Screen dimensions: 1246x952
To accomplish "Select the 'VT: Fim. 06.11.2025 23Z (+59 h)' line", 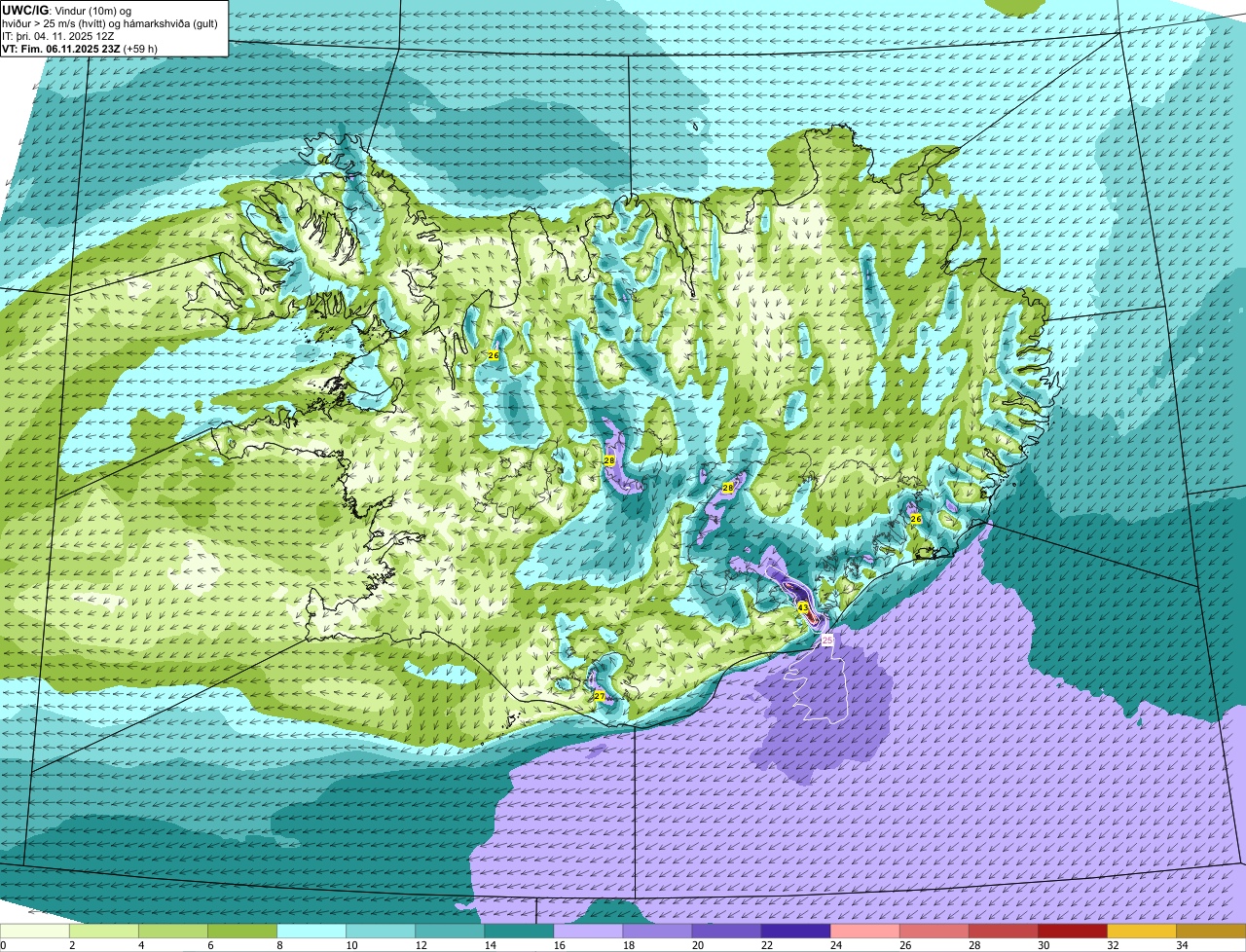I will (x=80, y=49).
